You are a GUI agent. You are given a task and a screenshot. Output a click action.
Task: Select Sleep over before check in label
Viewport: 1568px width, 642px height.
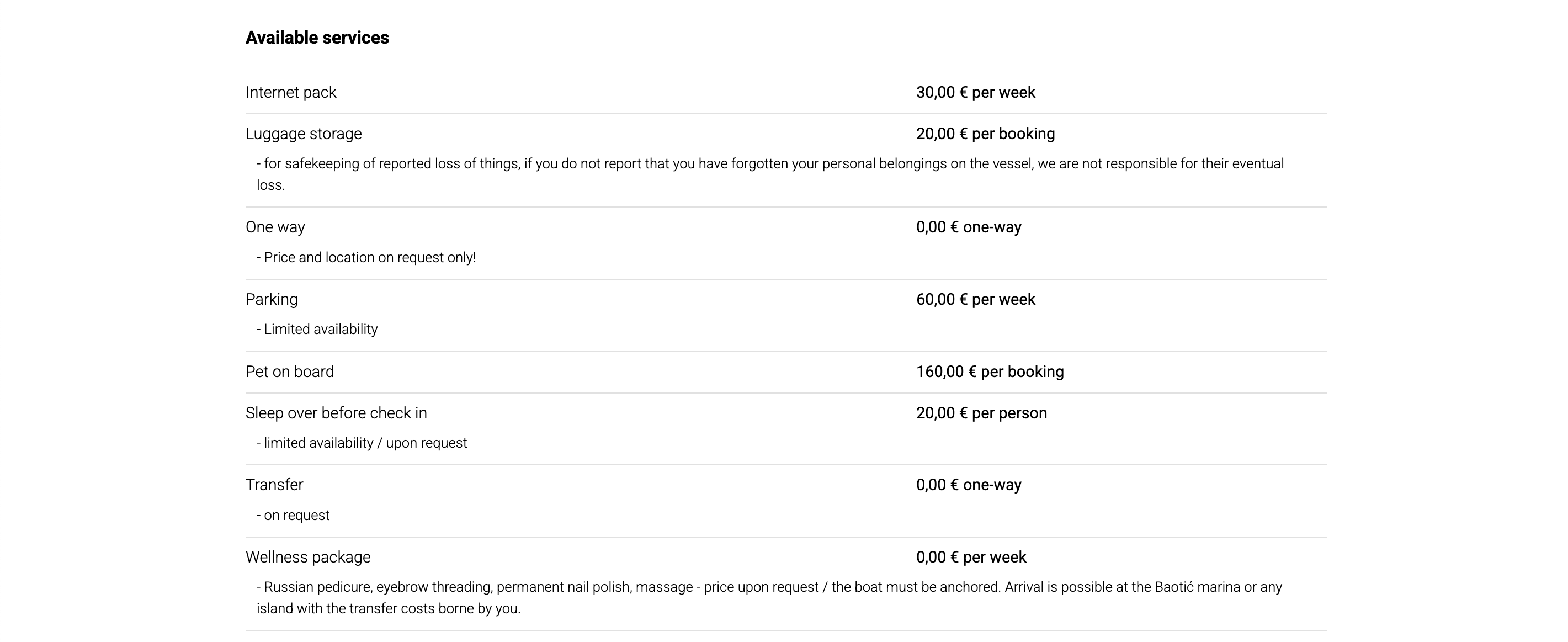pyautogui.click(x=336, y=413)
